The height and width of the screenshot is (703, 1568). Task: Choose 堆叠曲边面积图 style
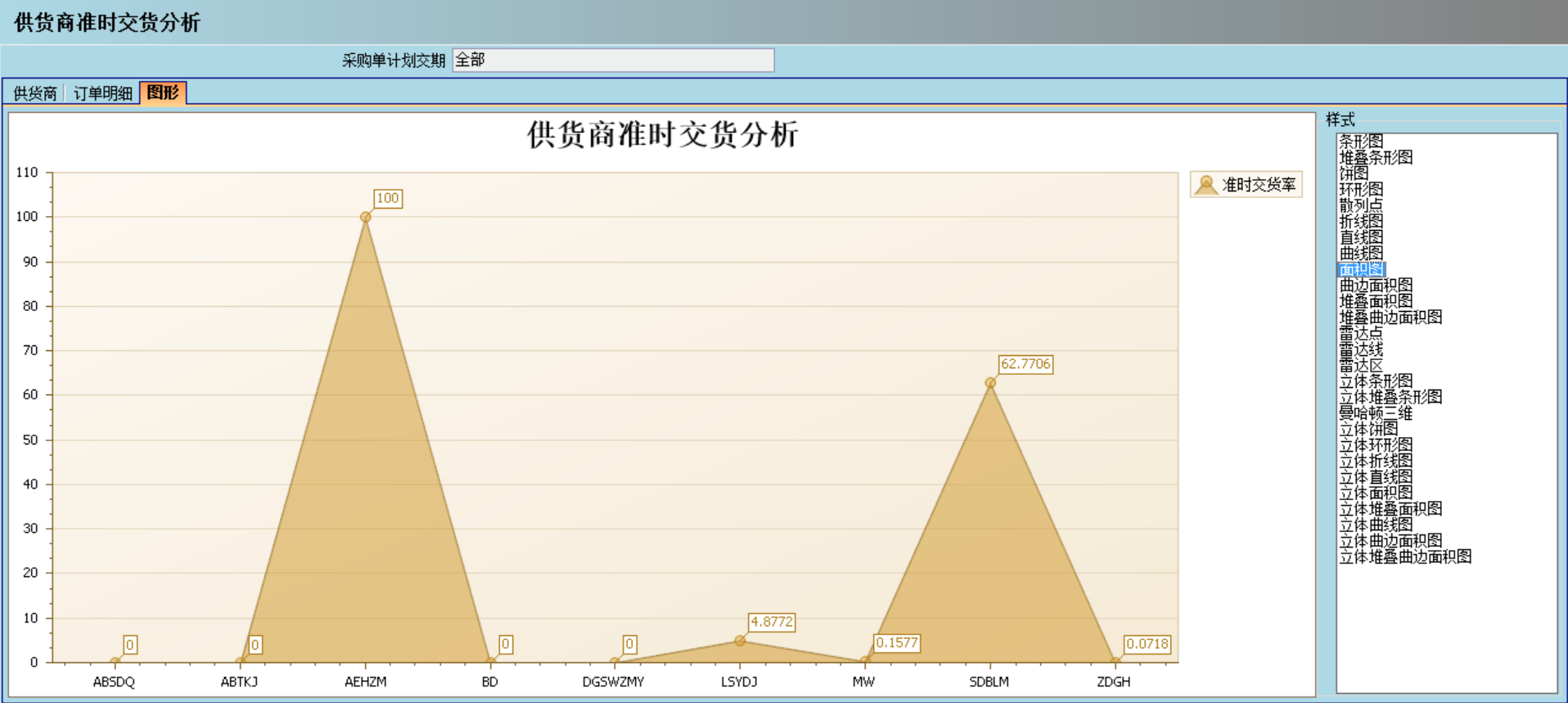tap(1390, 317)
